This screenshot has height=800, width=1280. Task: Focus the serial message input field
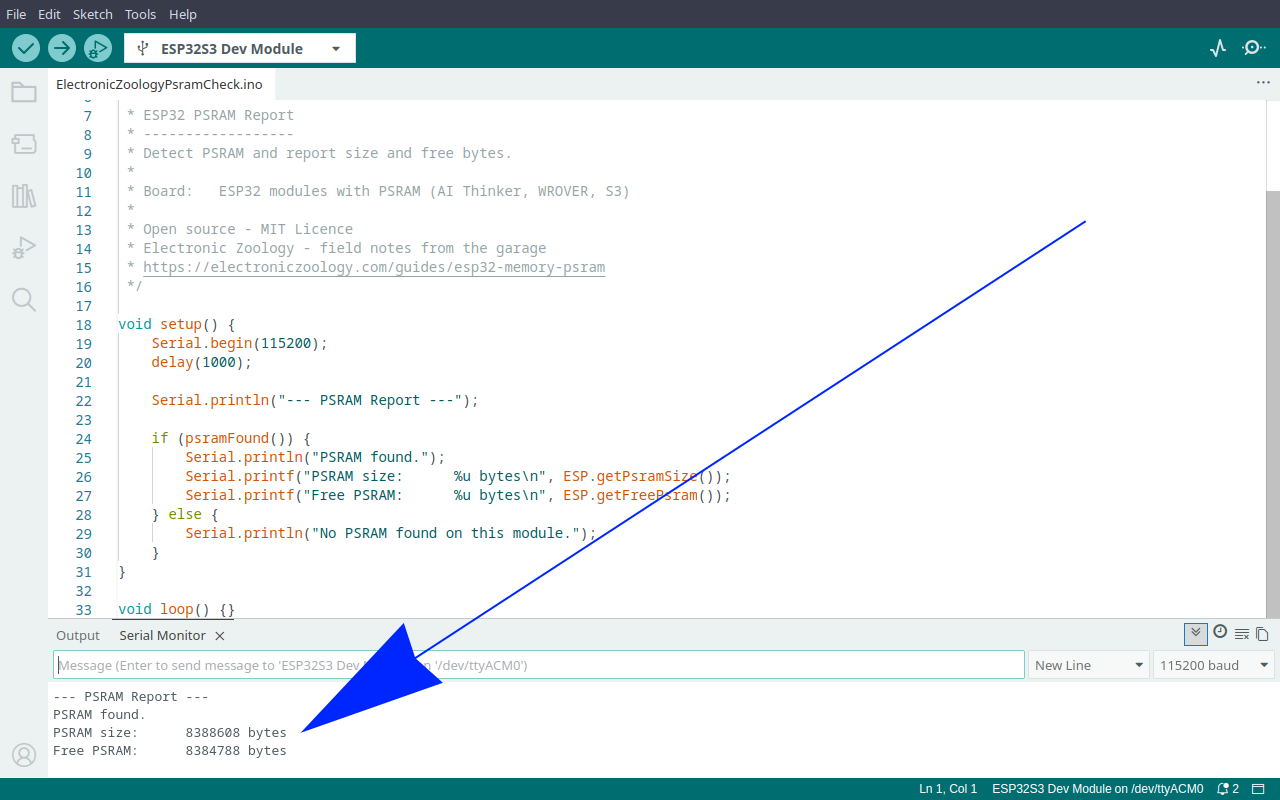coord(539,665)
